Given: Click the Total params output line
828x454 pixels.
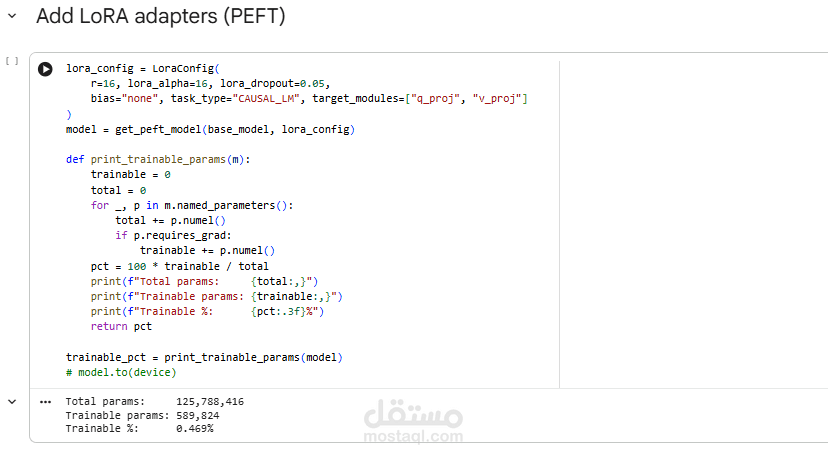Looking at the screenshot, I should pos(154,401).
